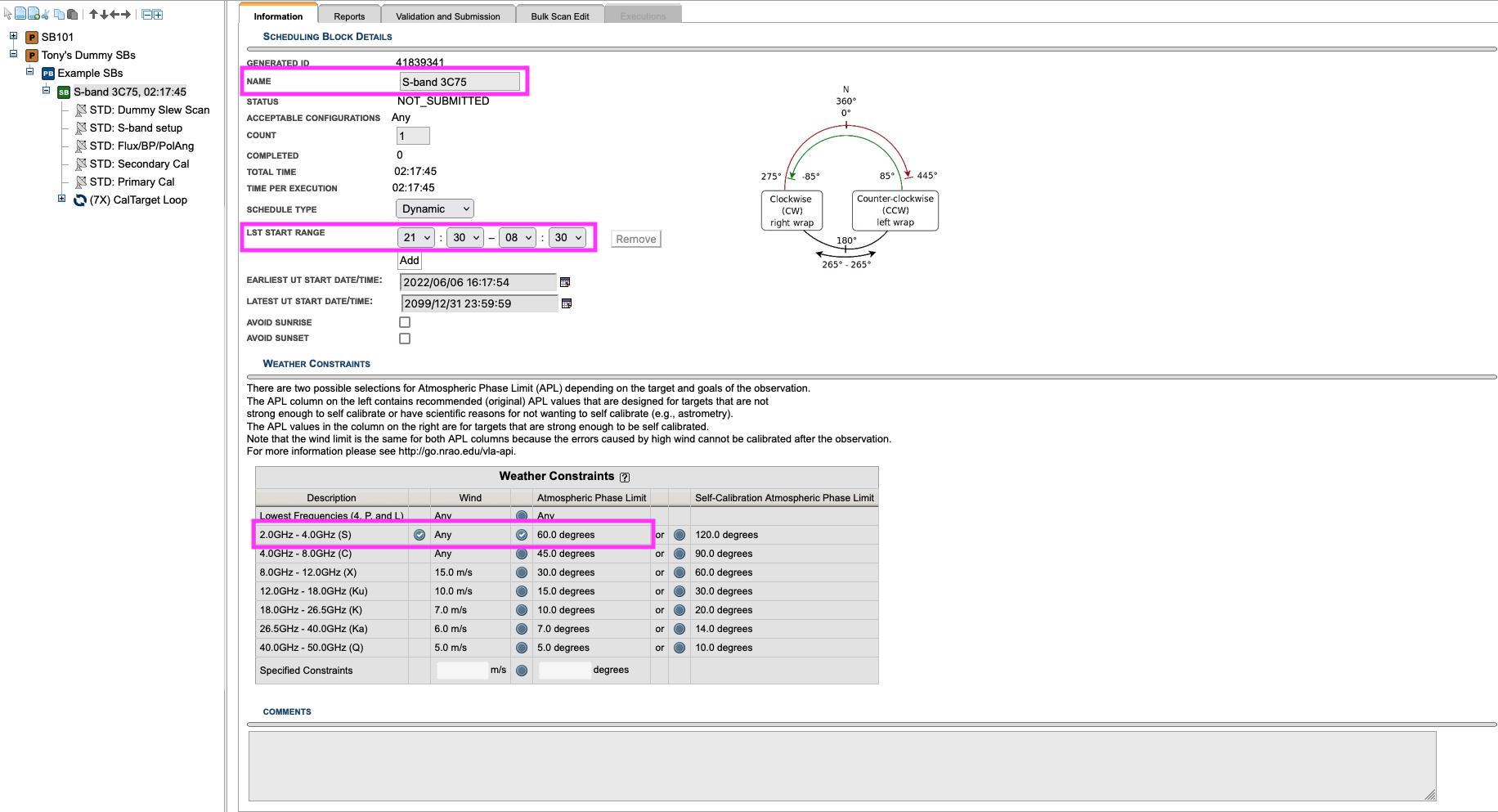Viewport: 1498px width, 812px height.
Task: Select 30.0 degrees APL for X band
Action: click(x=522, y=572)
